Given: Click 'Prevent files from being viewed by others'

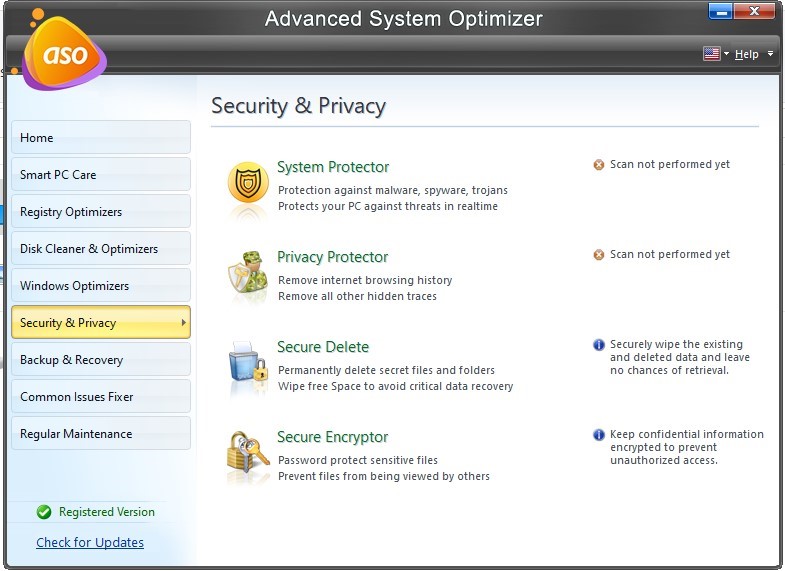Looking at the screenshot, I should pos(383,476).
